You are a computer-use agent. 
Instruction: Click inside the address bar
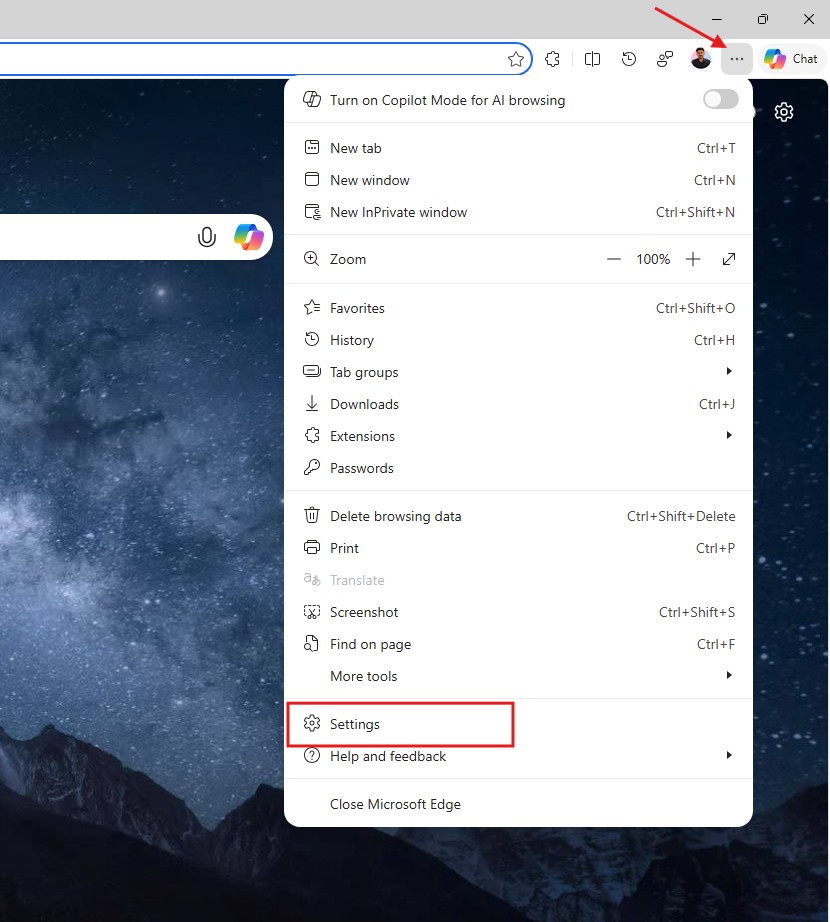pos(250,59)
